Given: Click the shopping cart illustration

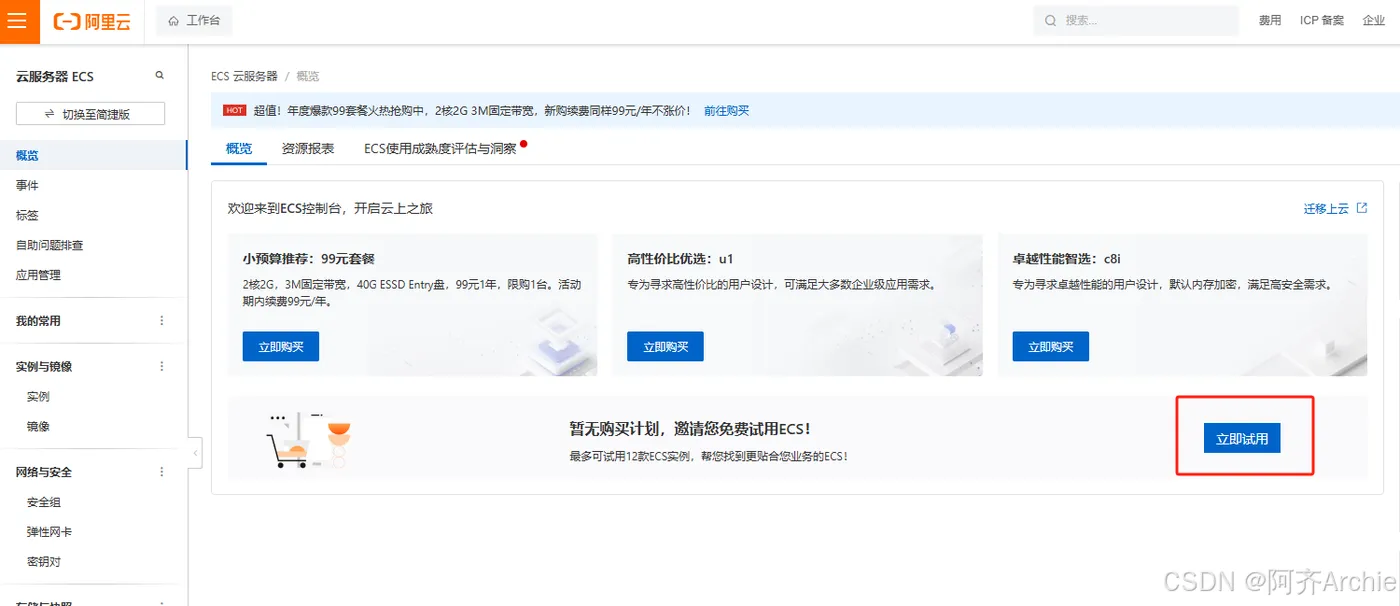Looking at the screenshot, I should tap(308, 440).
